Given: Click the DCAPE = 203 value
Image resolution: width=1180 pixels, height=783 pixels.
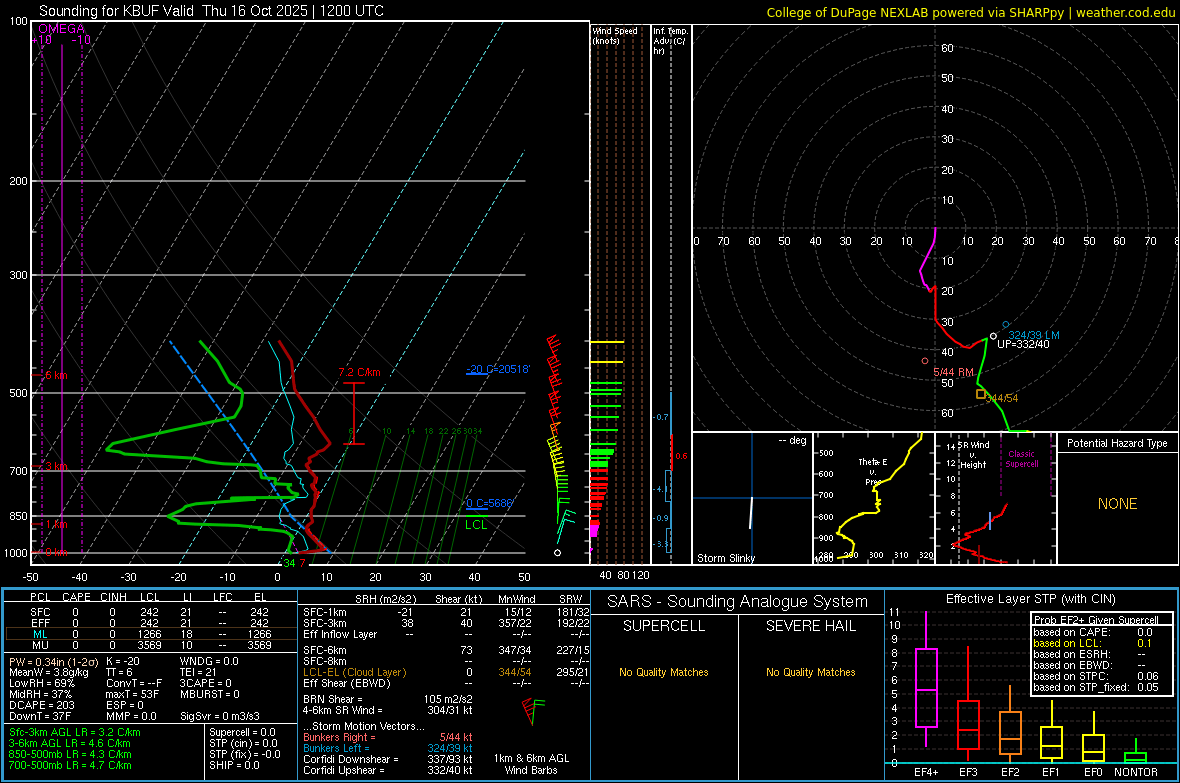Looking at the screenshot, I should point(41,705).
